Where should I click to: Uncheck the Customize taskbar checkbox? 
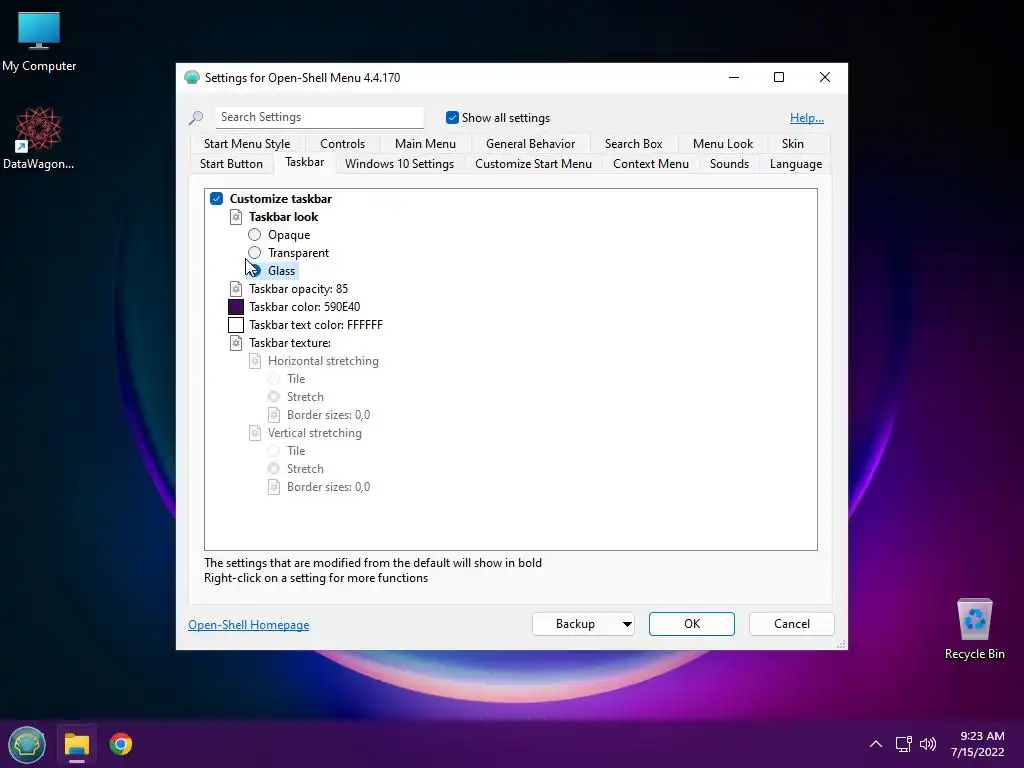(217, 199)
